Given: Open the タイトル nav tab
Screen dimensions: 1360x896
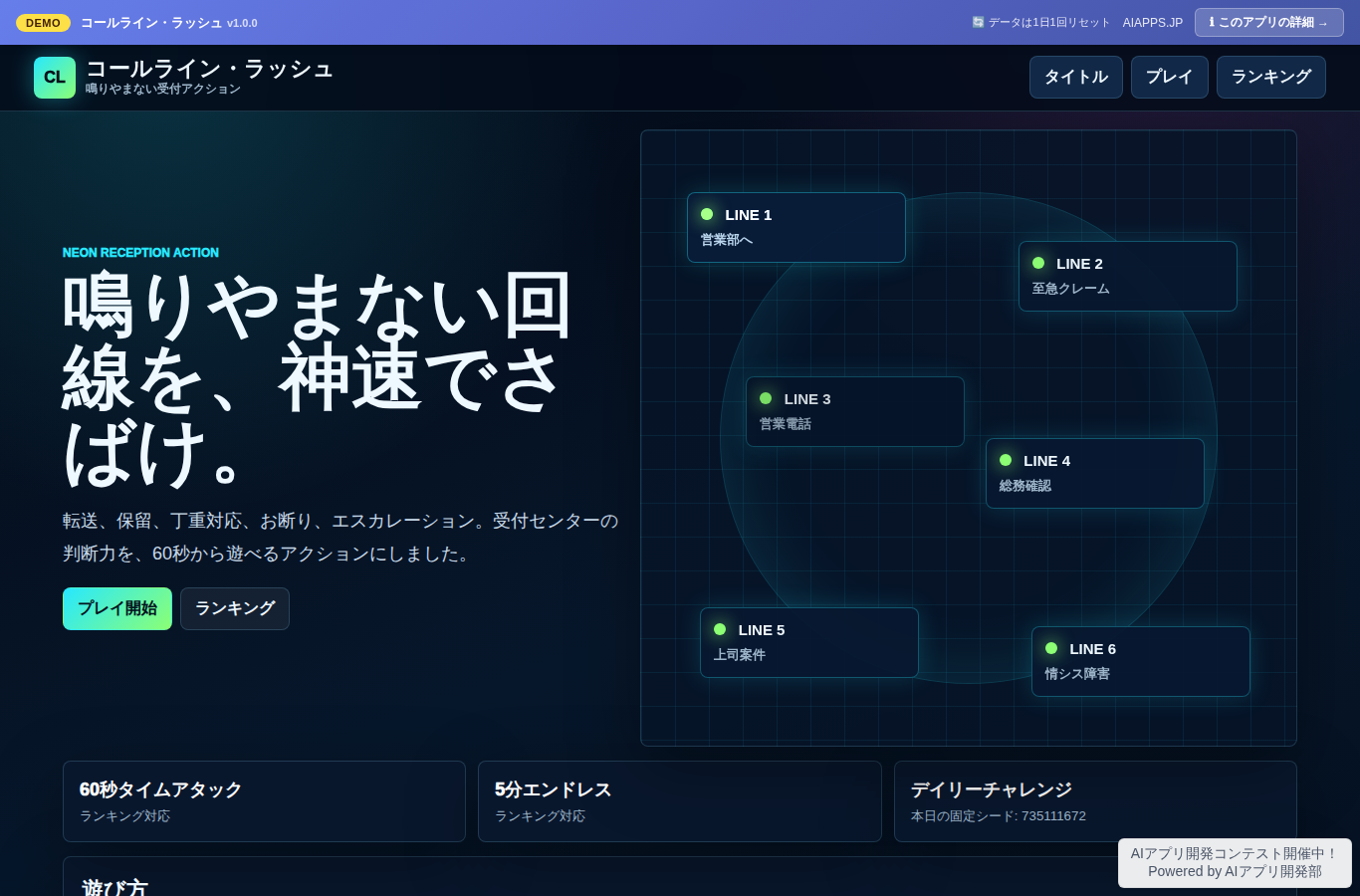Looking at the screenshot, I should [1076, 78].
